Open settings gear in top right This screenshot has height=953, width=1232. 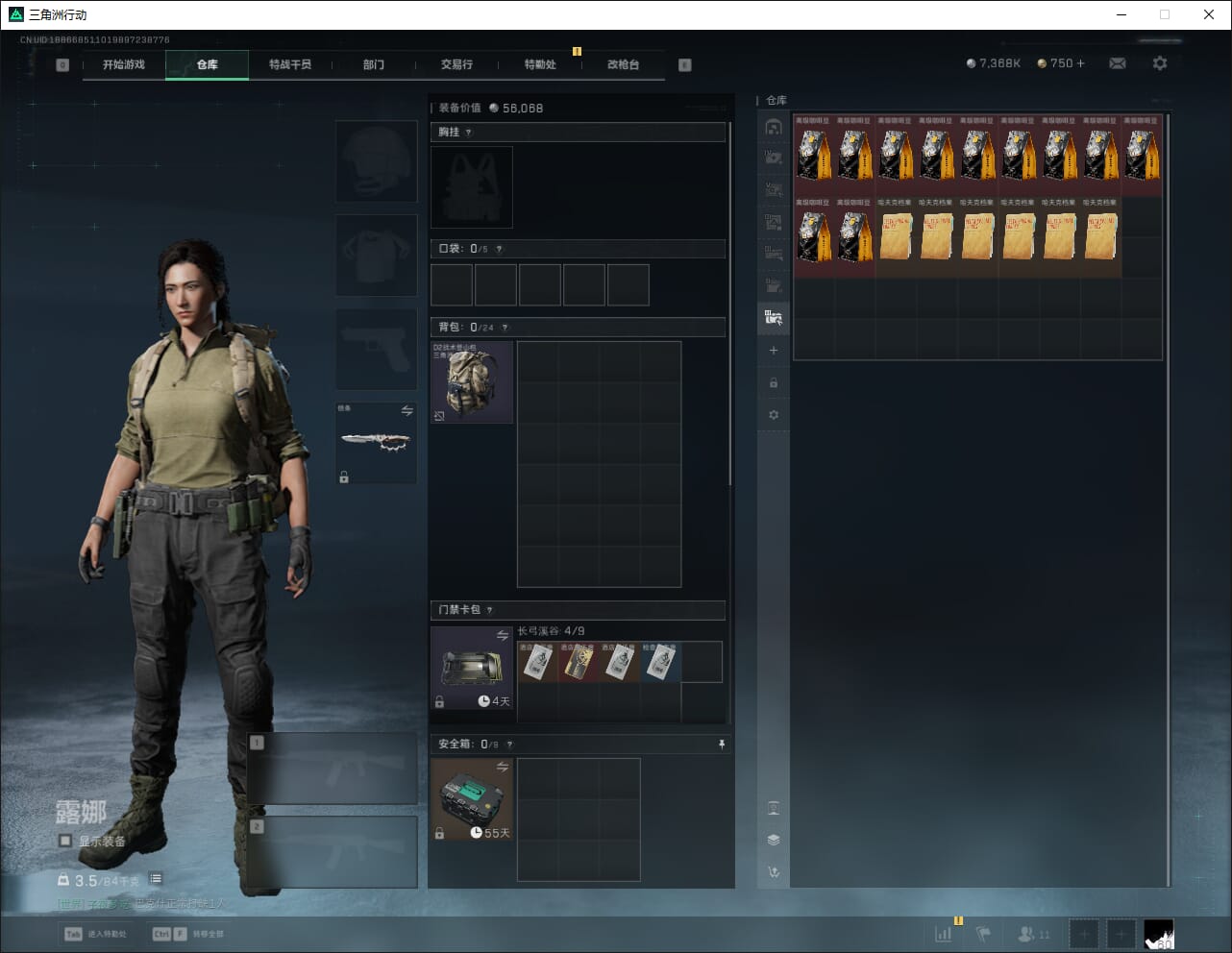(1160, 63)
